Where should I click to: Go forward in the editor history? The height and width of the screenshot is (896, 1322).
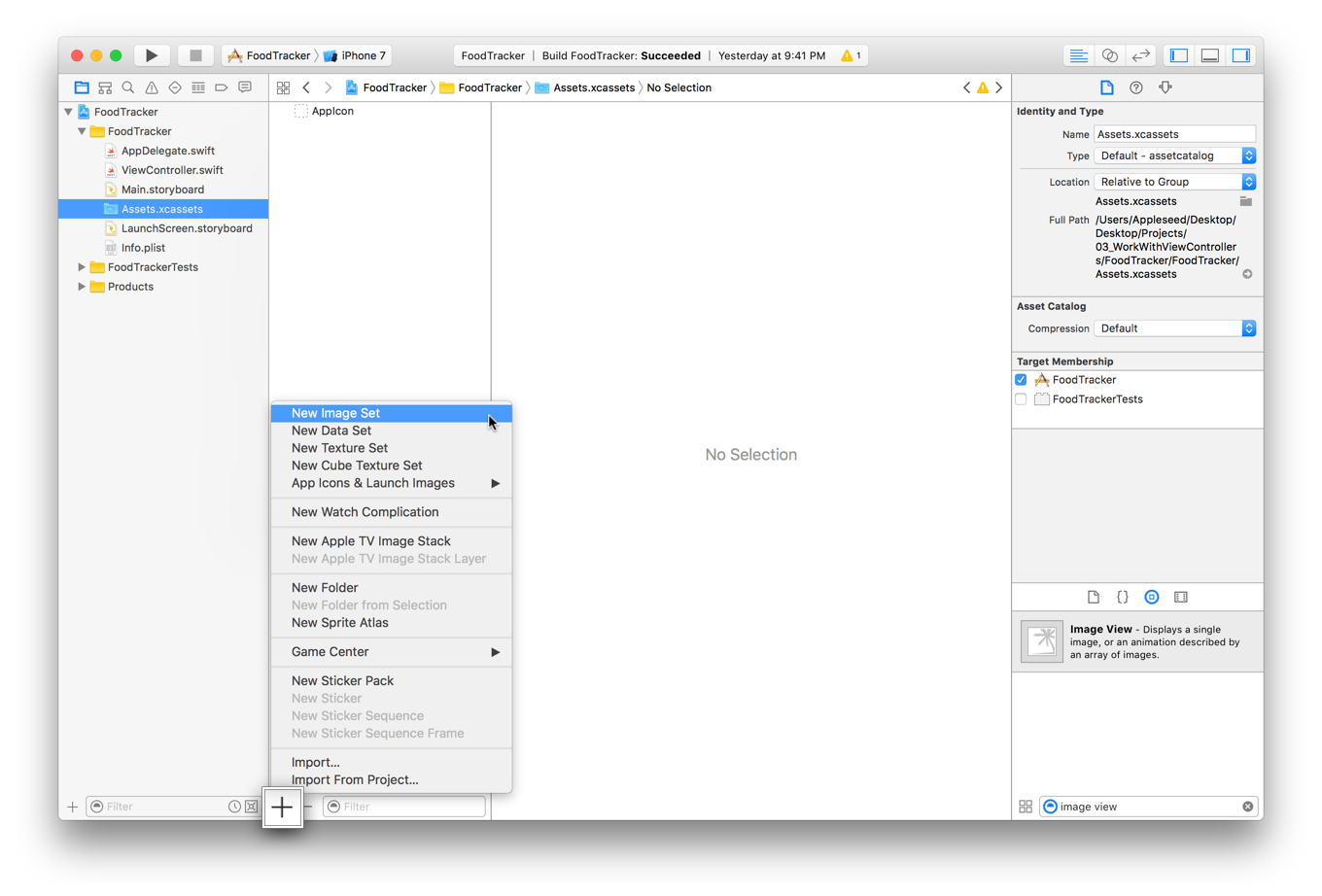[329, 87]
